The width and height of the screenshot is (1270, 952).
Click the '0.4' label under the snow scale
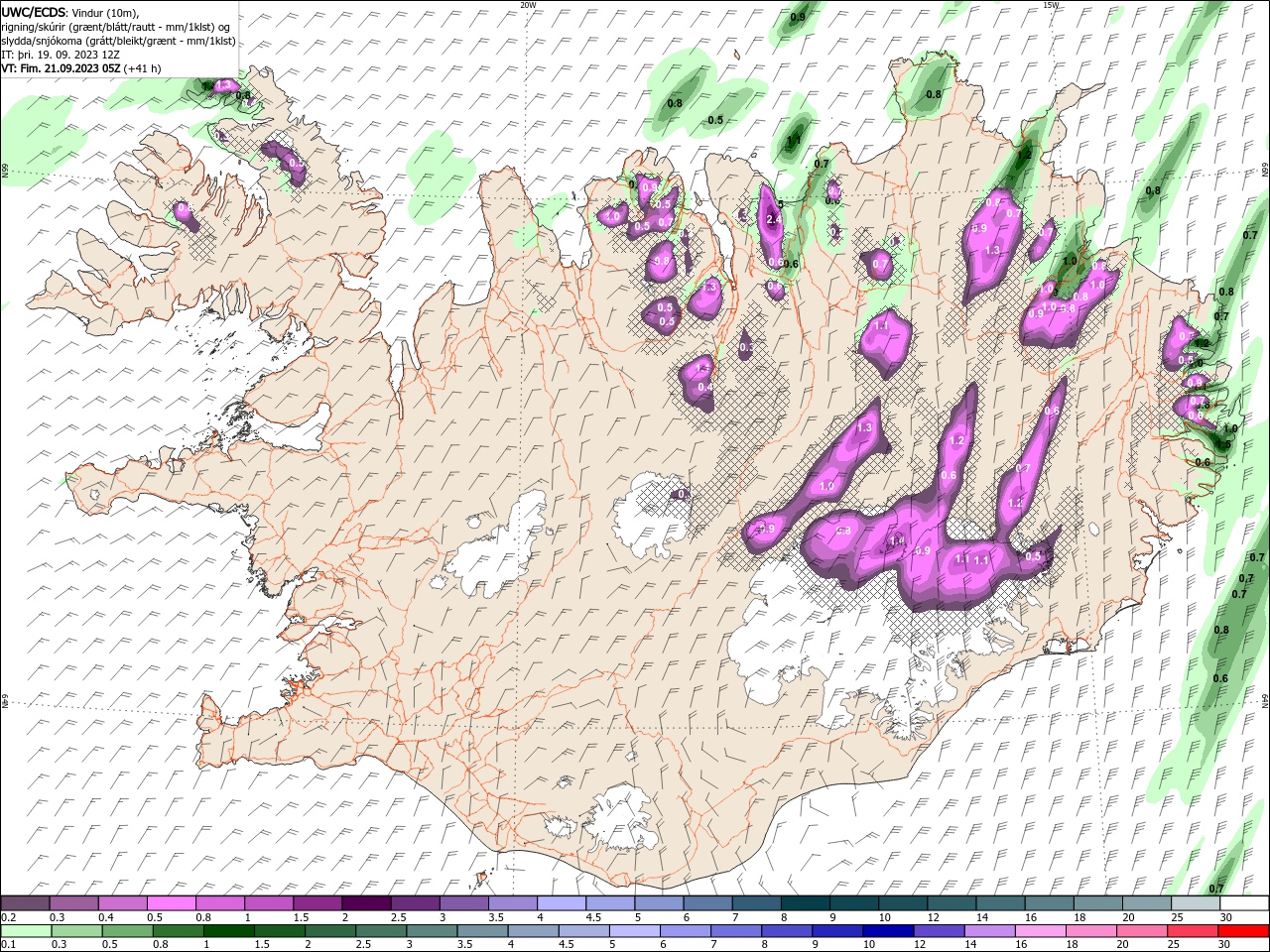(106, 917)
